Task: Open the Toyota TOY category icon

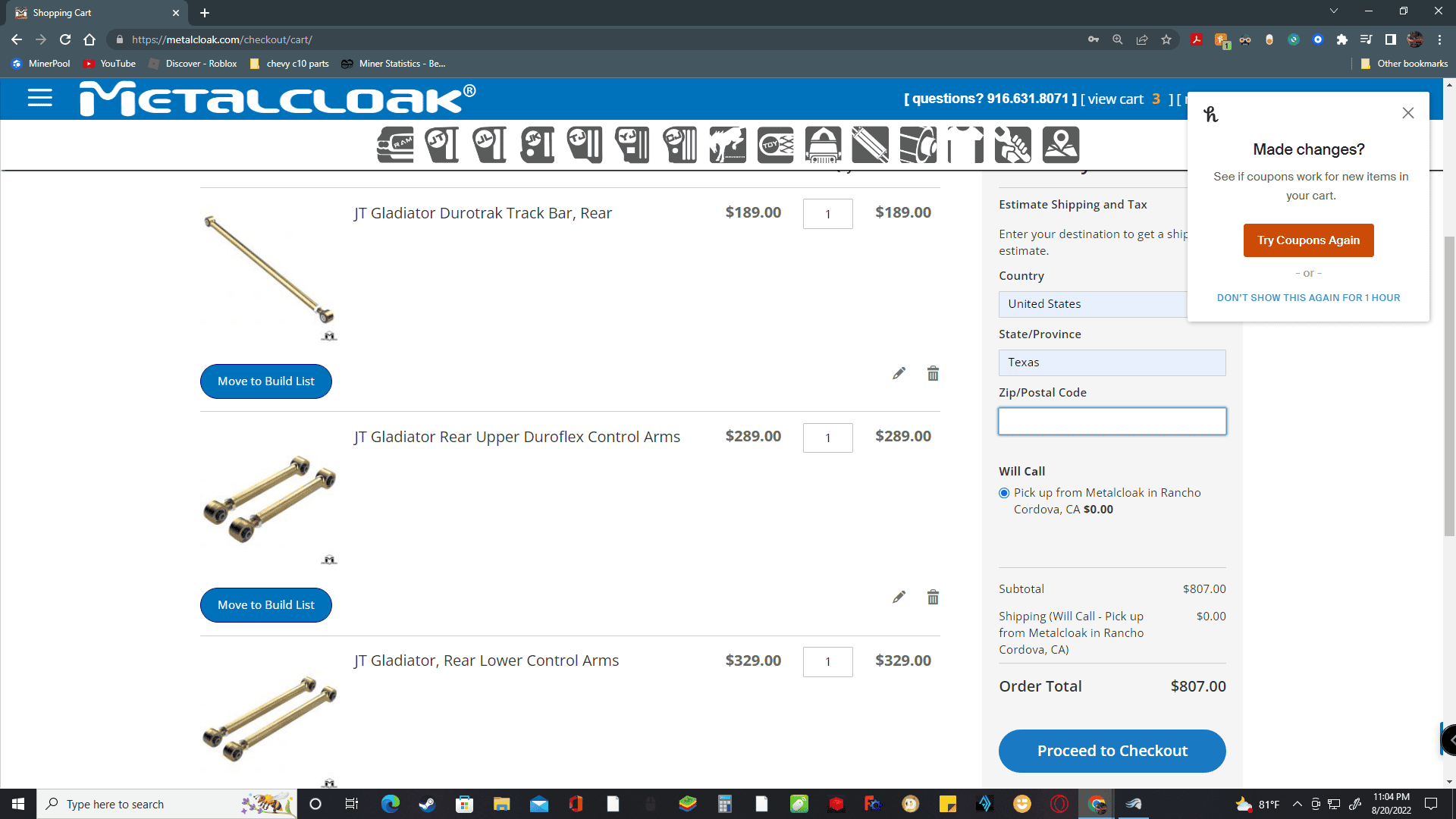Action: [776, 144]
